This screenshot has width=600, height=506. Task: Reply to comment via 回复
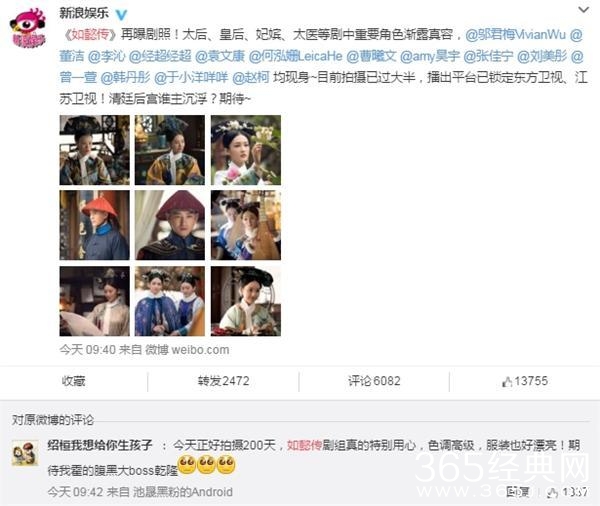[517, 492]
